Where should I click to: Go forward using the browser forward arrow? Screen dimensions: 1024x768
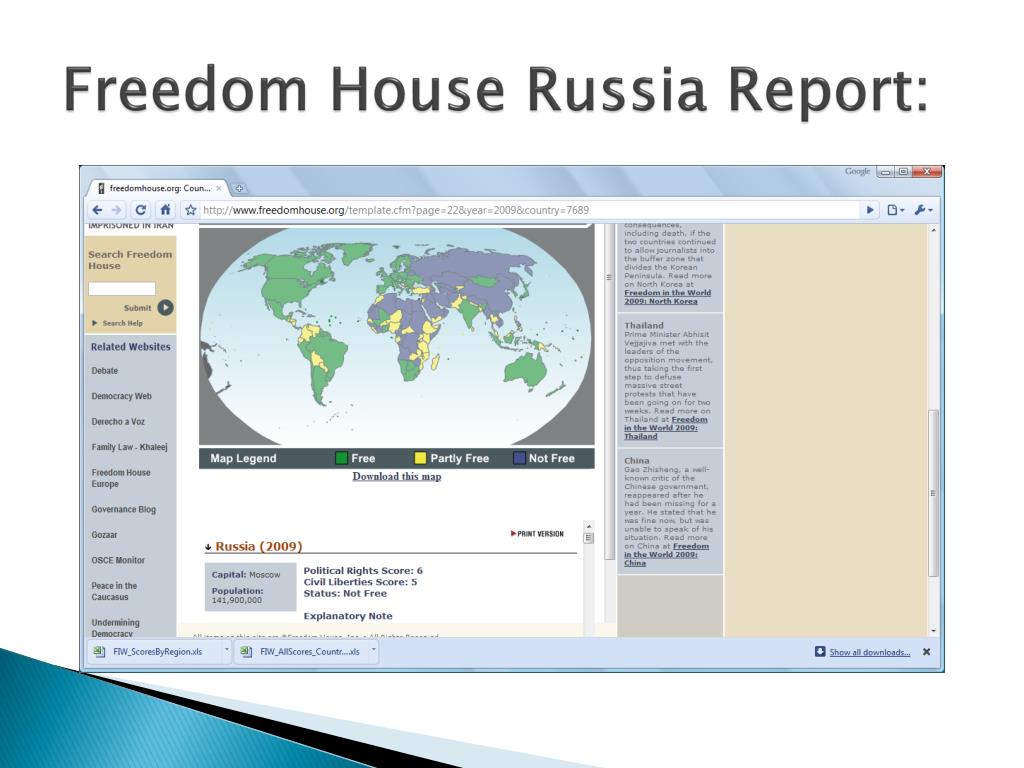pos(117,210)
